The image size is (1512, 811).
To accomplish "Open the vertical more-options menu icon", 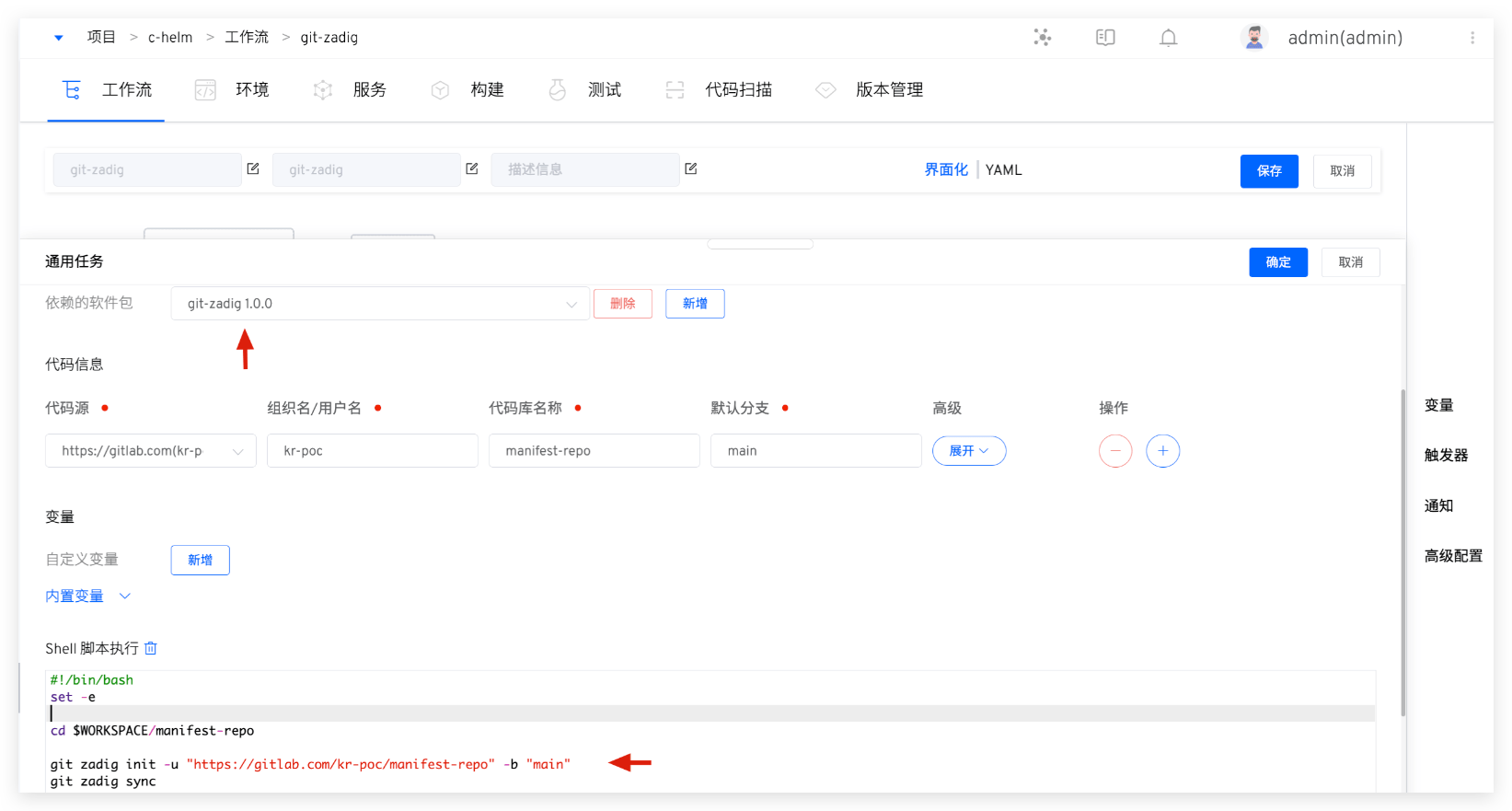I will [x=1472, y=38].
